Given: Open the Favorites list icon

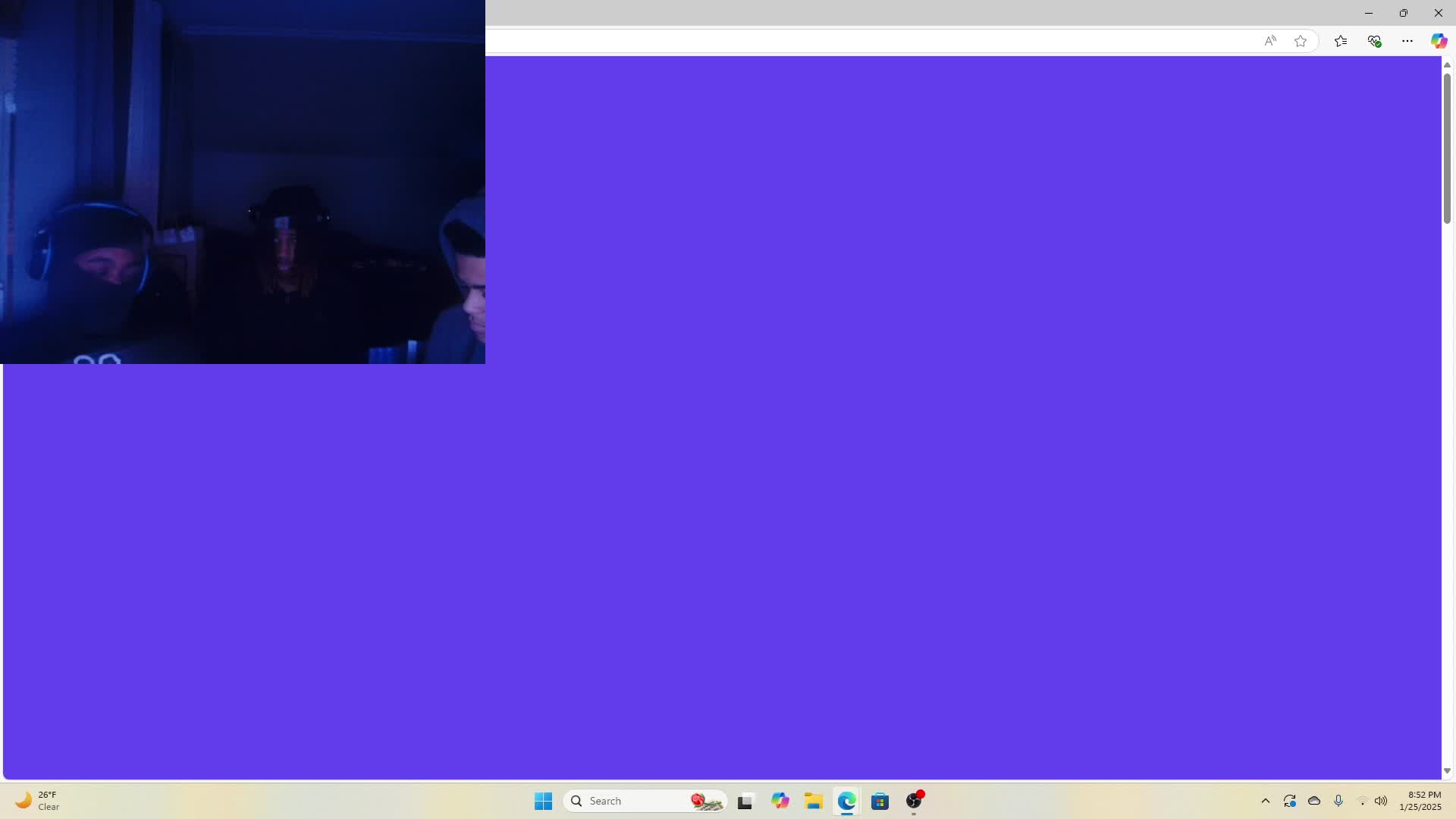Looking at the screenshot, I should (x=1341, y=41).
